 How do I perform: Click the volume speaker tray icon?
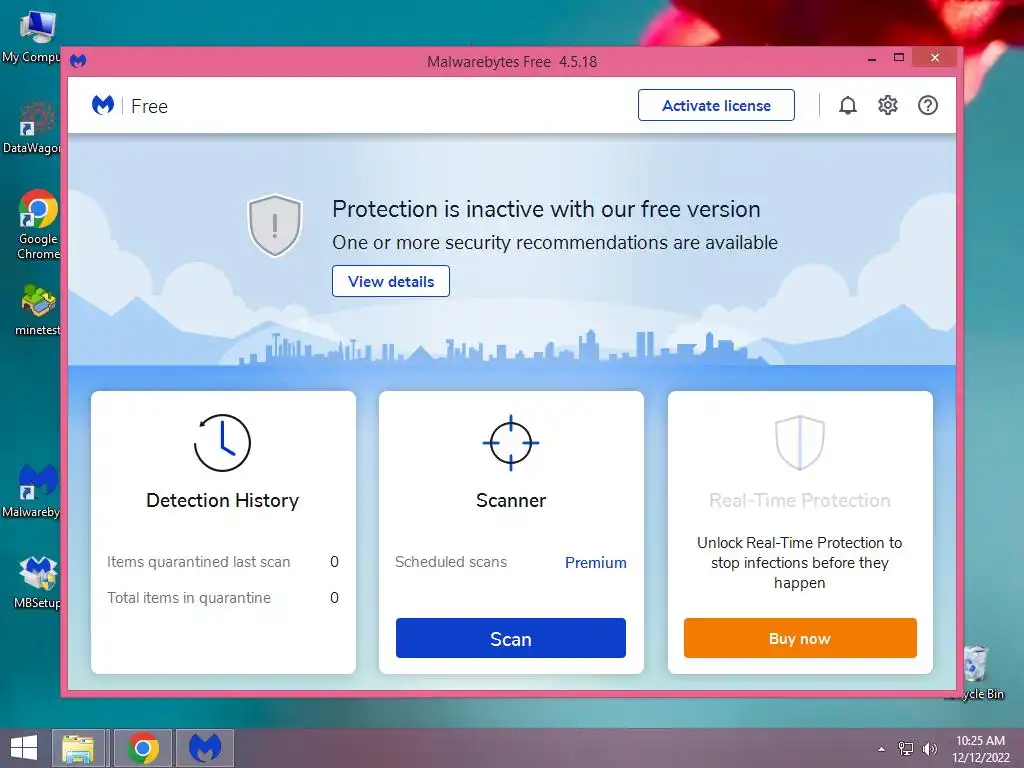click(x=930, y=748)
